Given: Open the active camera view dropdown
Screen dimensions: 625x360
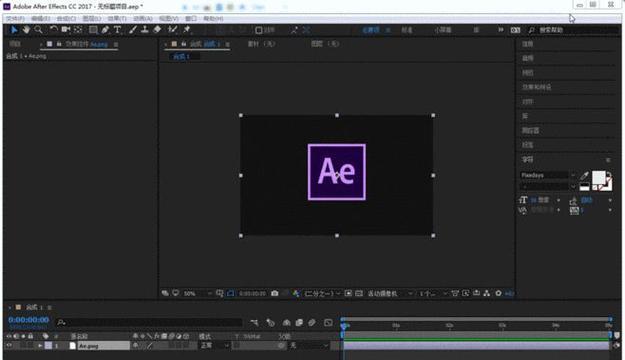Looking at the screenshot, I should [390, 293].
